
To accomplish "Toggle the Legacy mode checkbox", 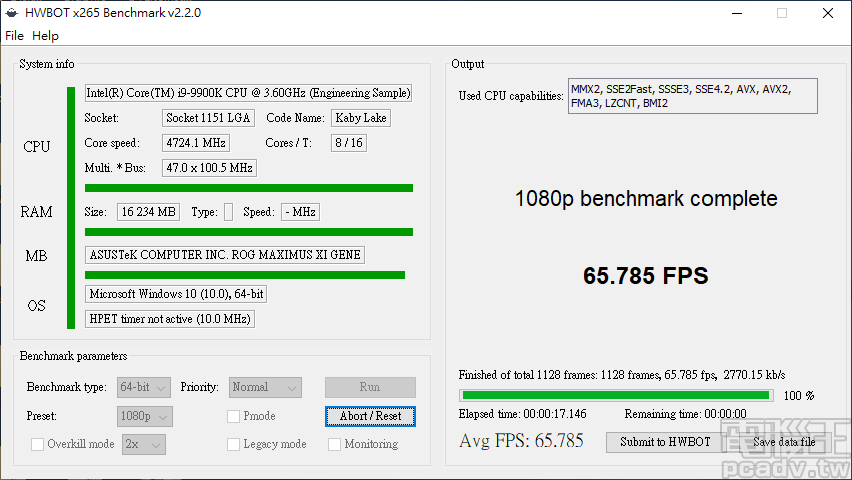I will (233, 445).
